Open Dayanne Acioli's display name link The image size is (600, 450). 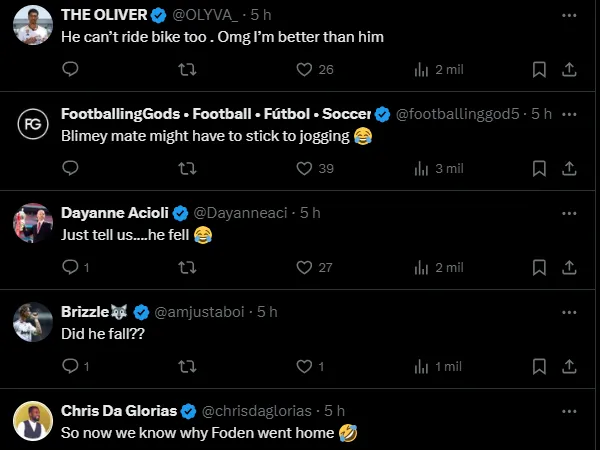tap(115, 213)
